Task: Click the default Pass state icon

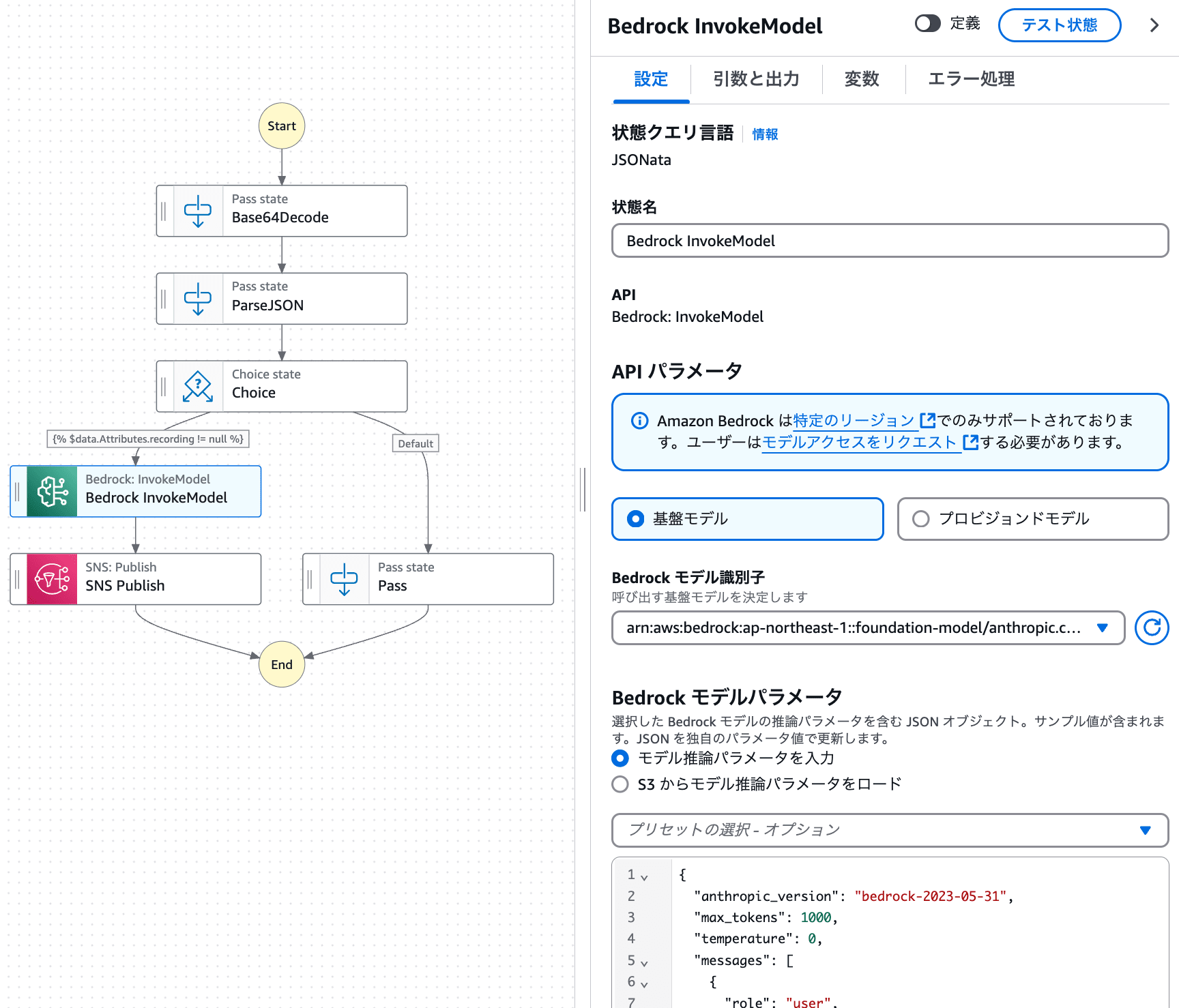Action: (x=344, y=579)
